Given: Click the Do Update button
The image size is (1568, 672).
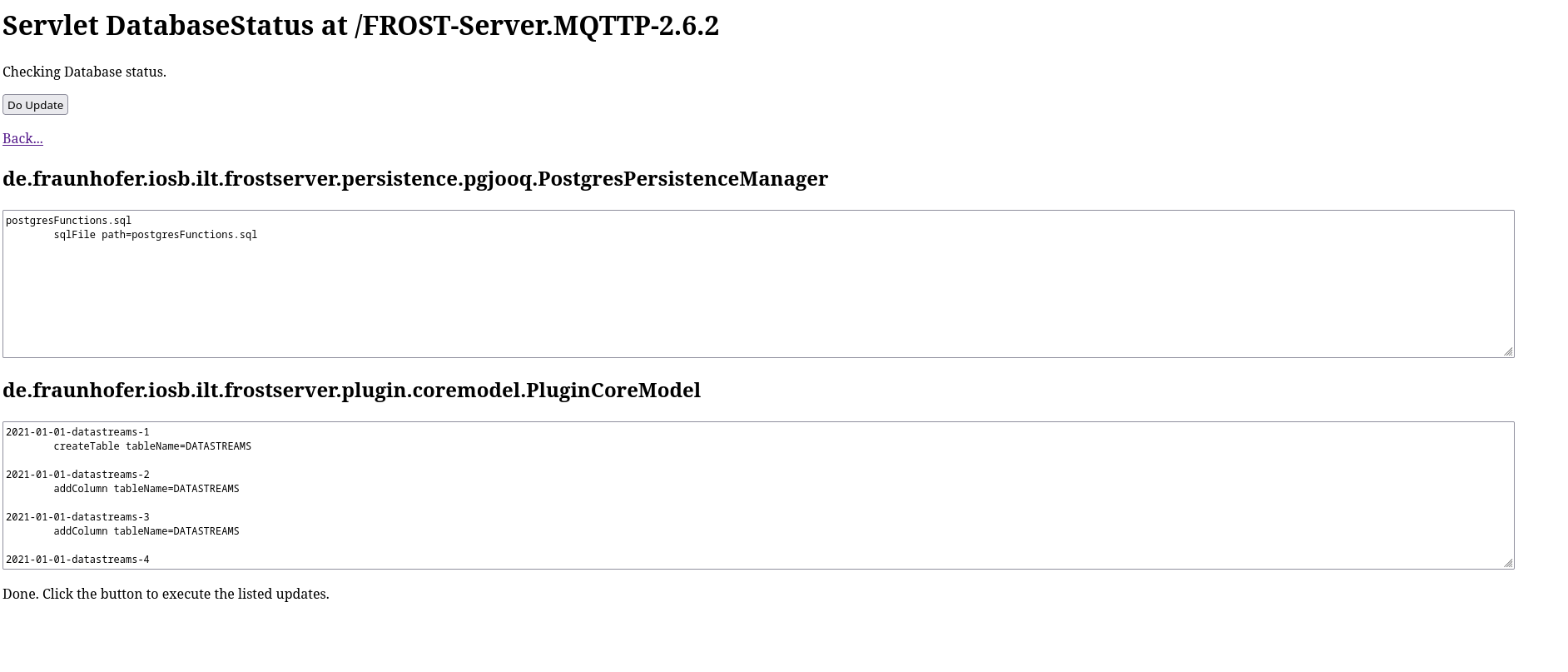Looking at the screenshot, I should click(x=35, y=105).
